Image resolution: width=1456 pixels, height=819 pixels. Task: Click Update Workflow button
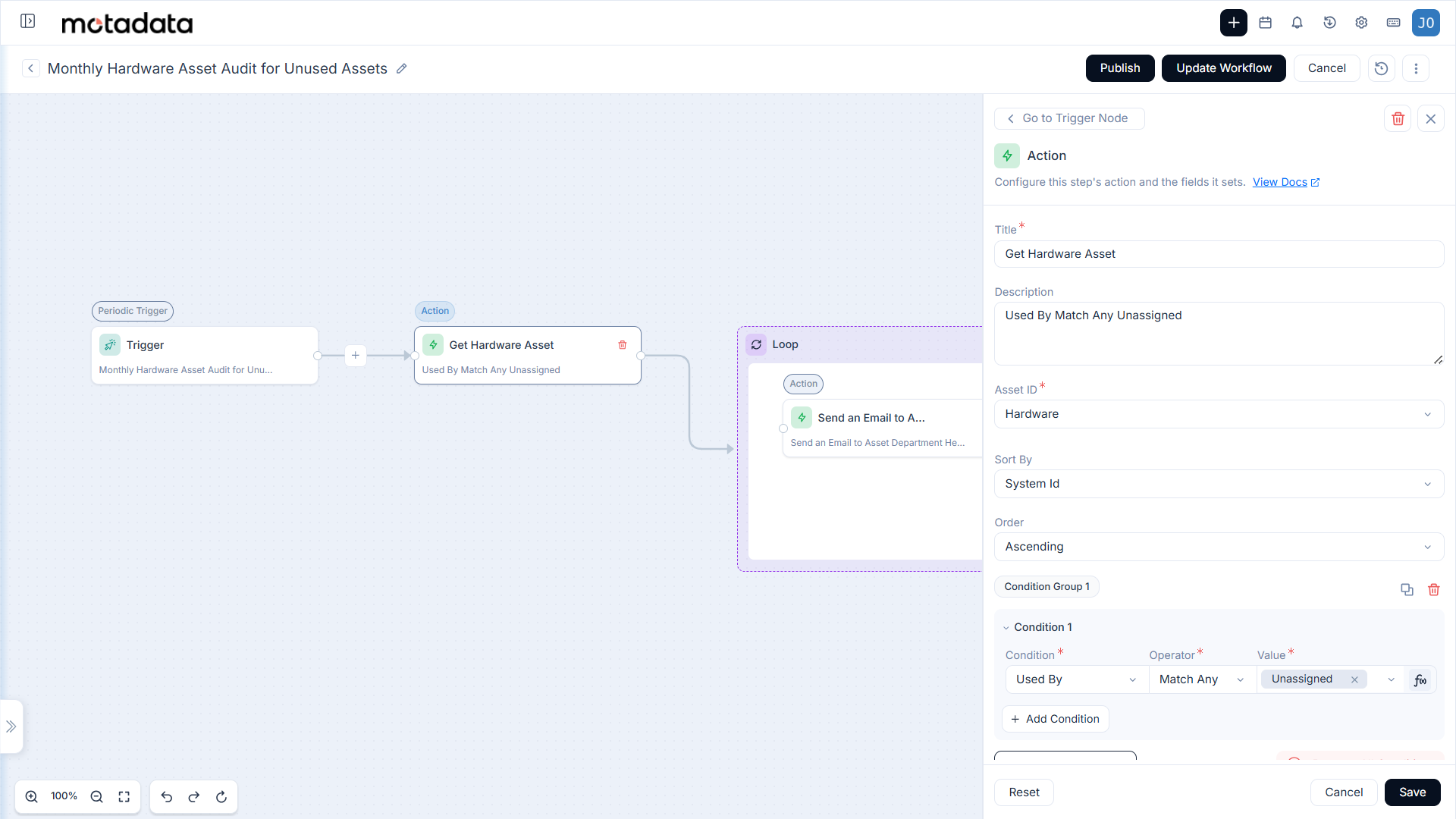click(1224, 68)
